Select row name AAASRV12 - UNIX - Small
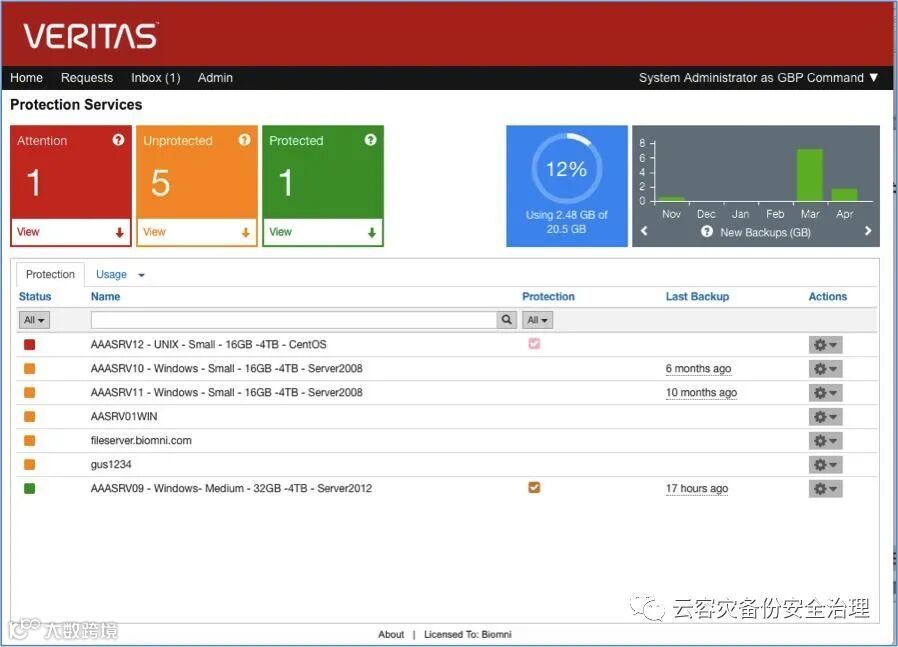This screenshot has width=898, height=647. click(208, 345)
